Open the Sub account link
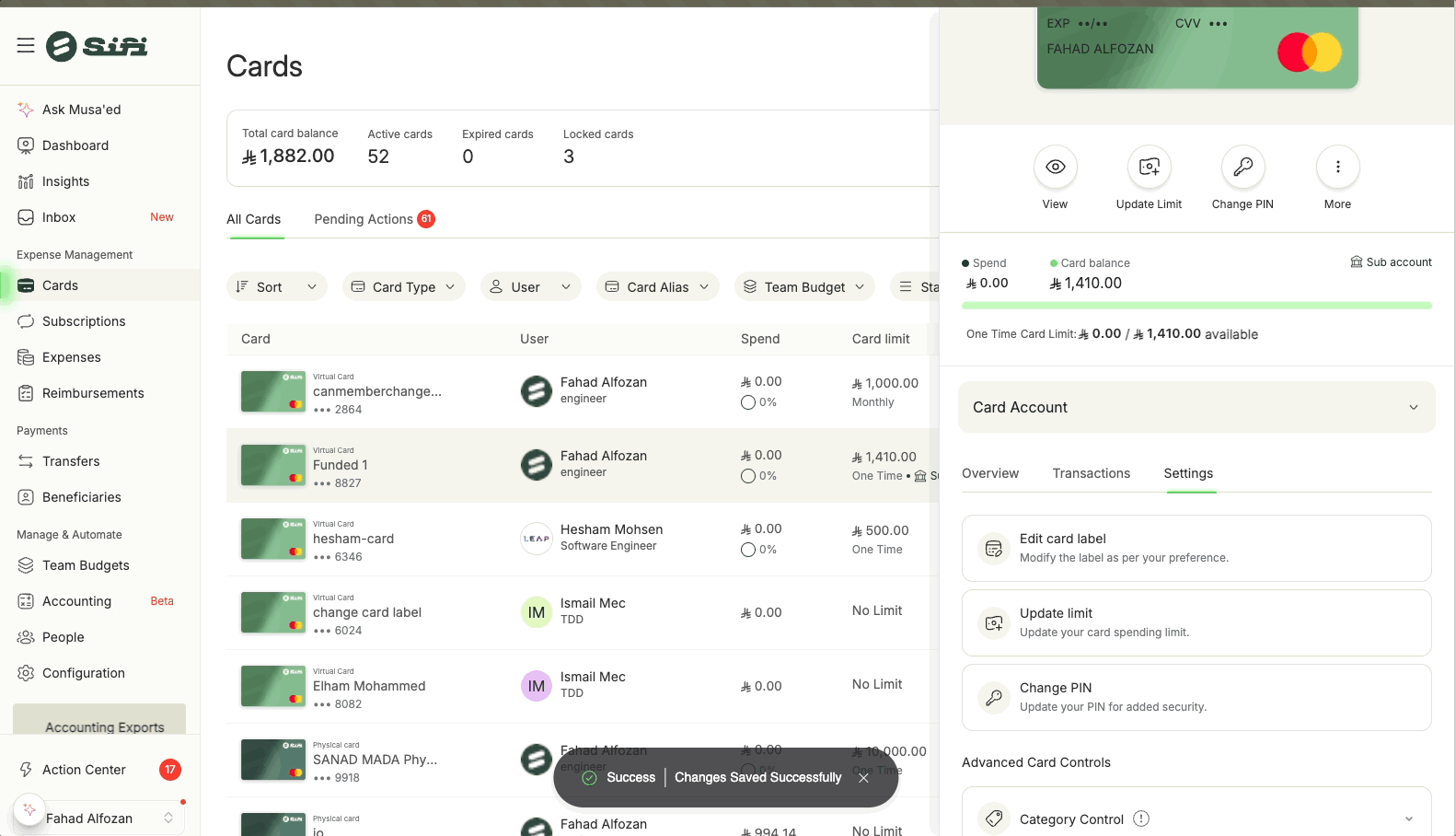This screenshot has height=836, width=1456. (1391, 262)
